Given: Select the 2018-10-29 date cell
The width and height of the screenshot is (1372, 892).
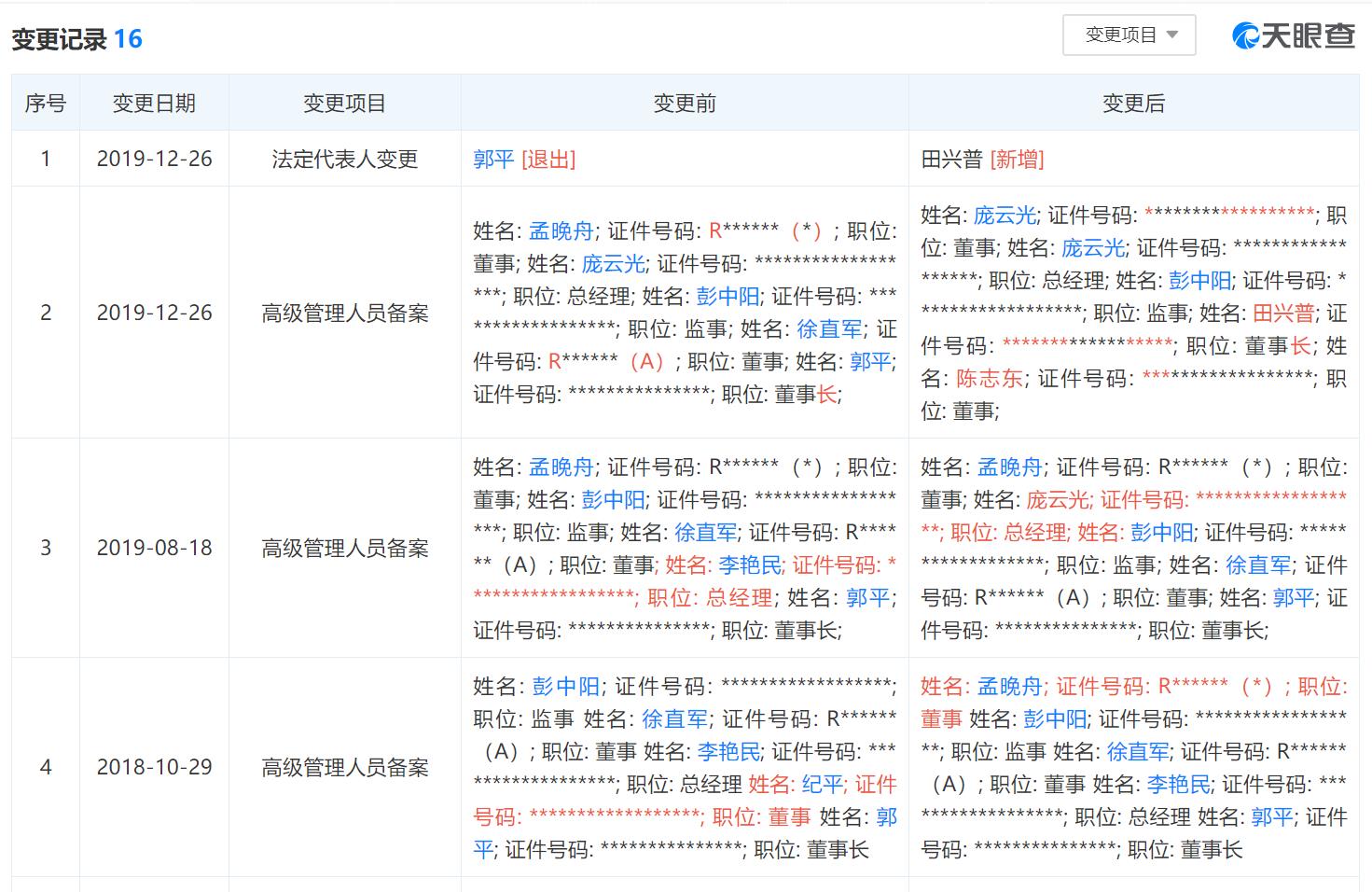Looking at the screenshot, I should pyautogui.click(x=154, y=767).
